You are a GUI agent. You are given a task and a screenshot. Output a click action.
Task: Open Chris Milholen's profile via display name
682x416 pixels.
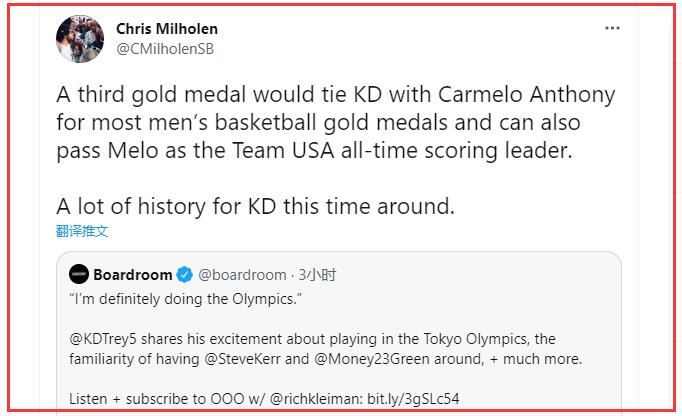tap(166, 29)
